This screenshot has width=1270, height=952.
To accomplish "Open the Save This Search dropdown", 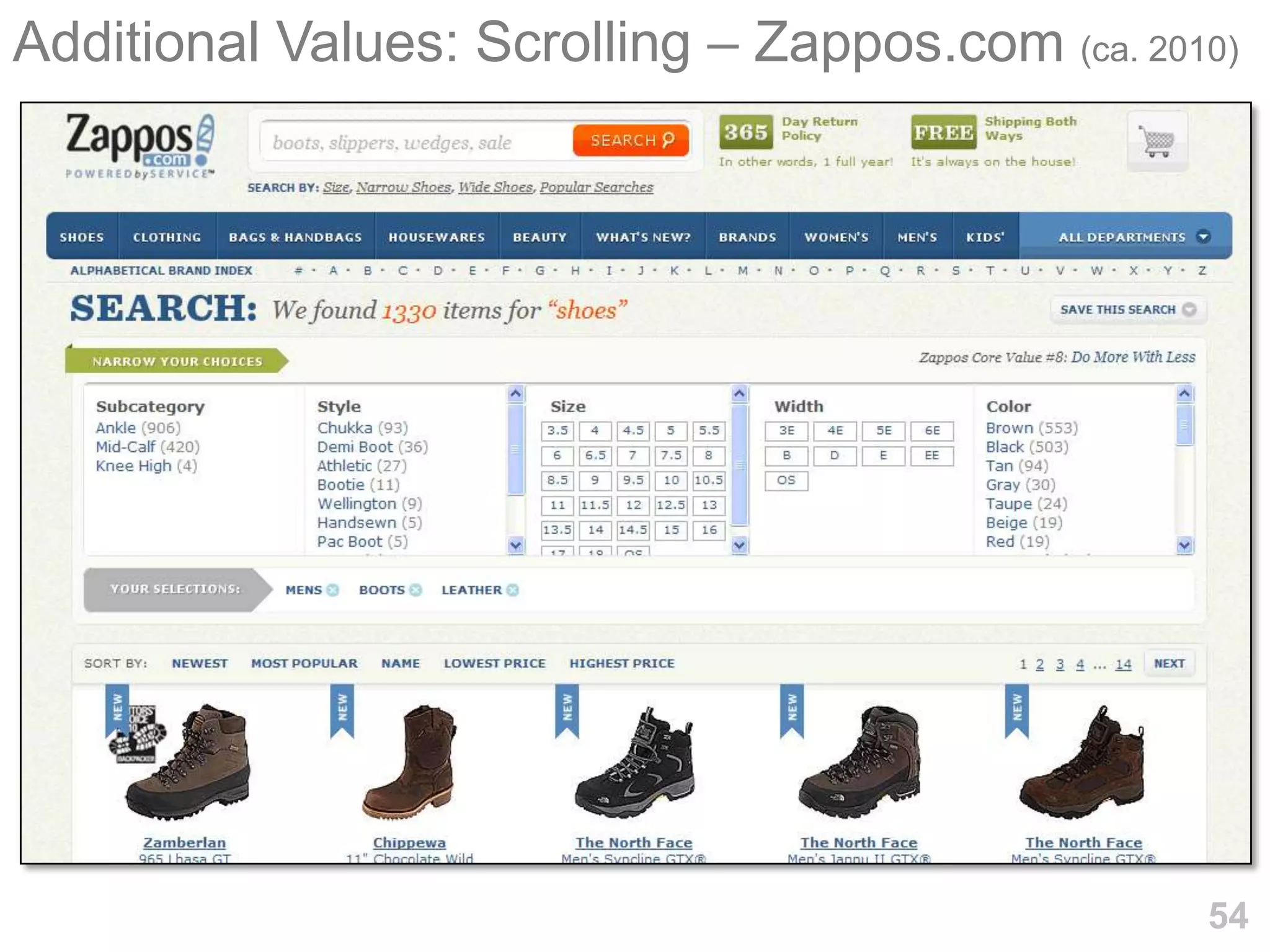I will click(1128, 310).
